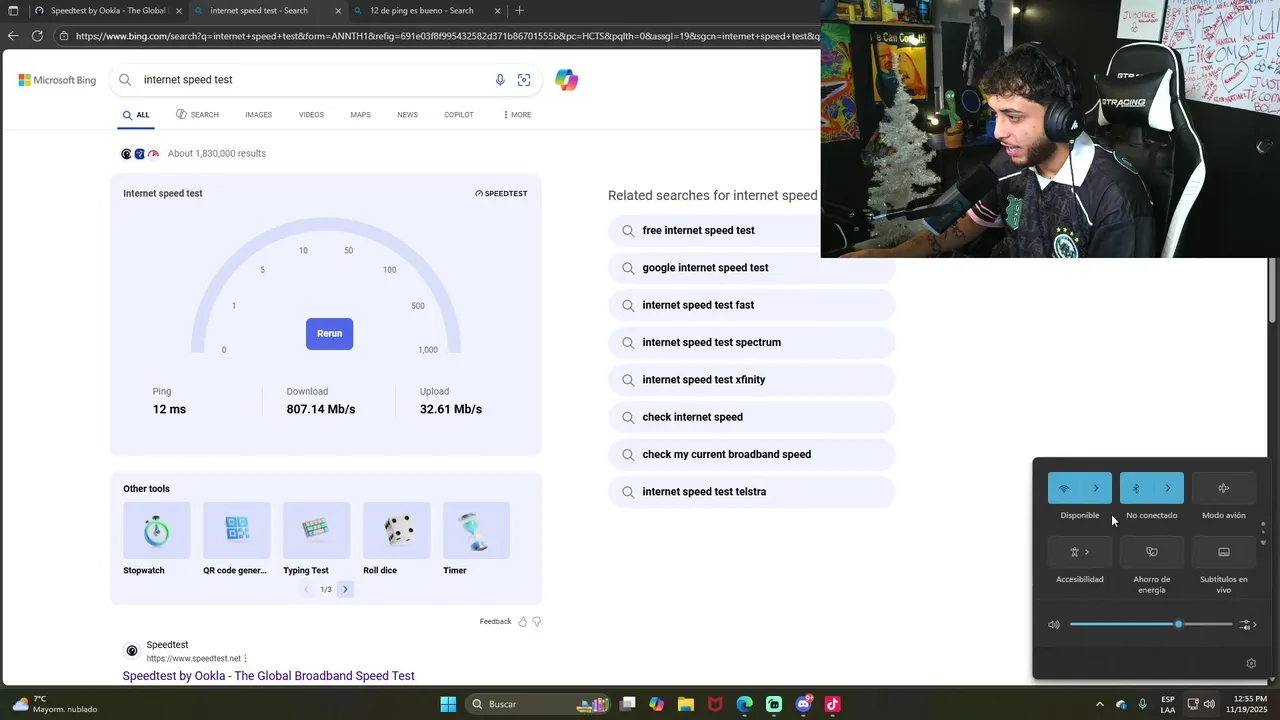Open the Typing Test tool
Image resolution: width=1280 pixels, height=720 pixels.
click(316, 540)
